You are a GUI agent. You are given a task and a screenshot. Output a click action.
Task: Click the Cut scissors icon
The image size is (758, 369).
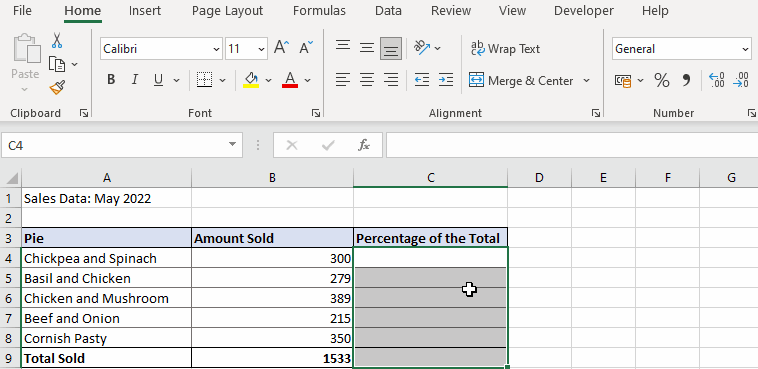point(57,40)
